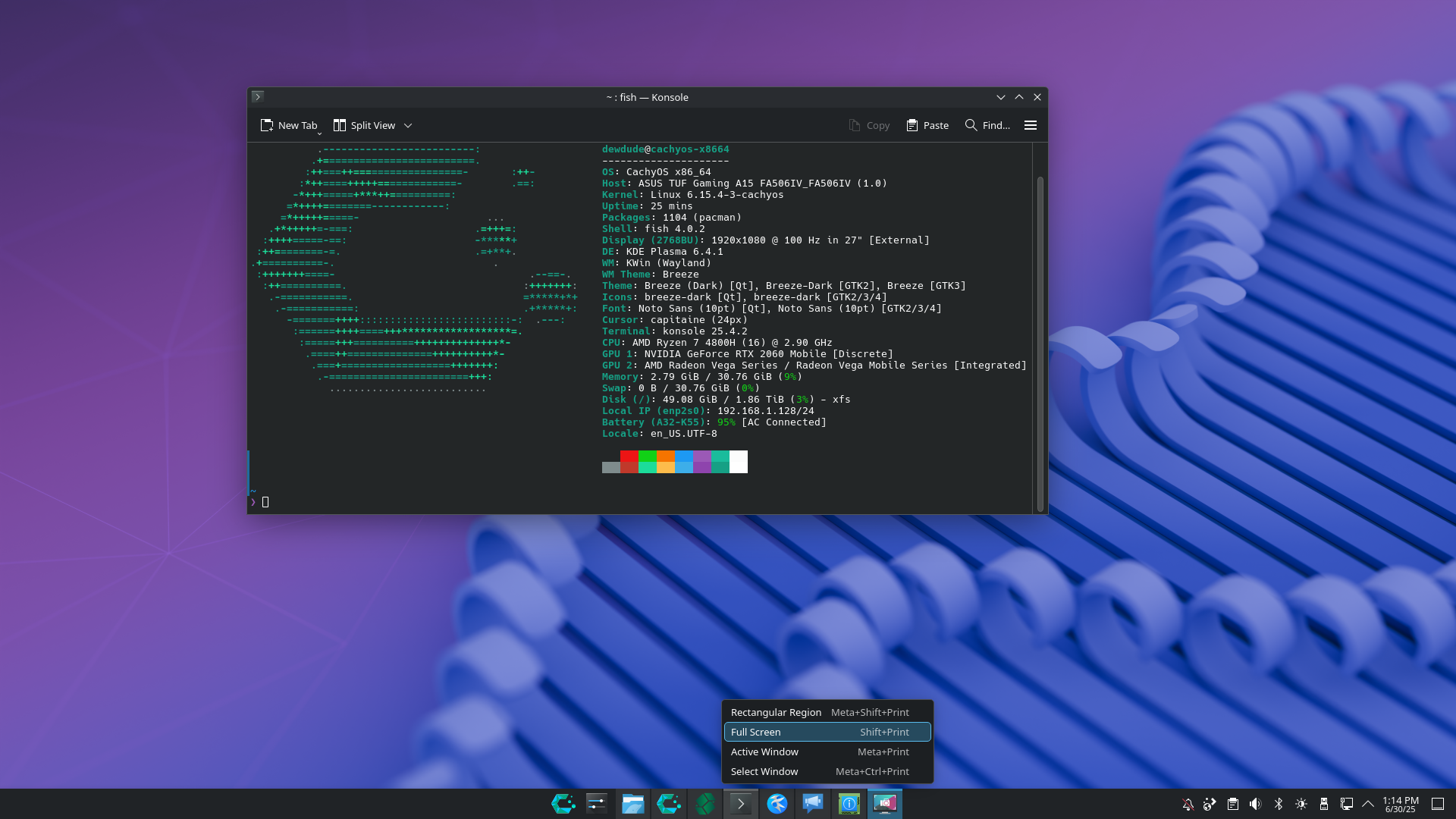This screenshot has height=819, width=1456.
Task: Choose Active Window screenshot option
Action: pyautogui.click(x=827, y=752)
